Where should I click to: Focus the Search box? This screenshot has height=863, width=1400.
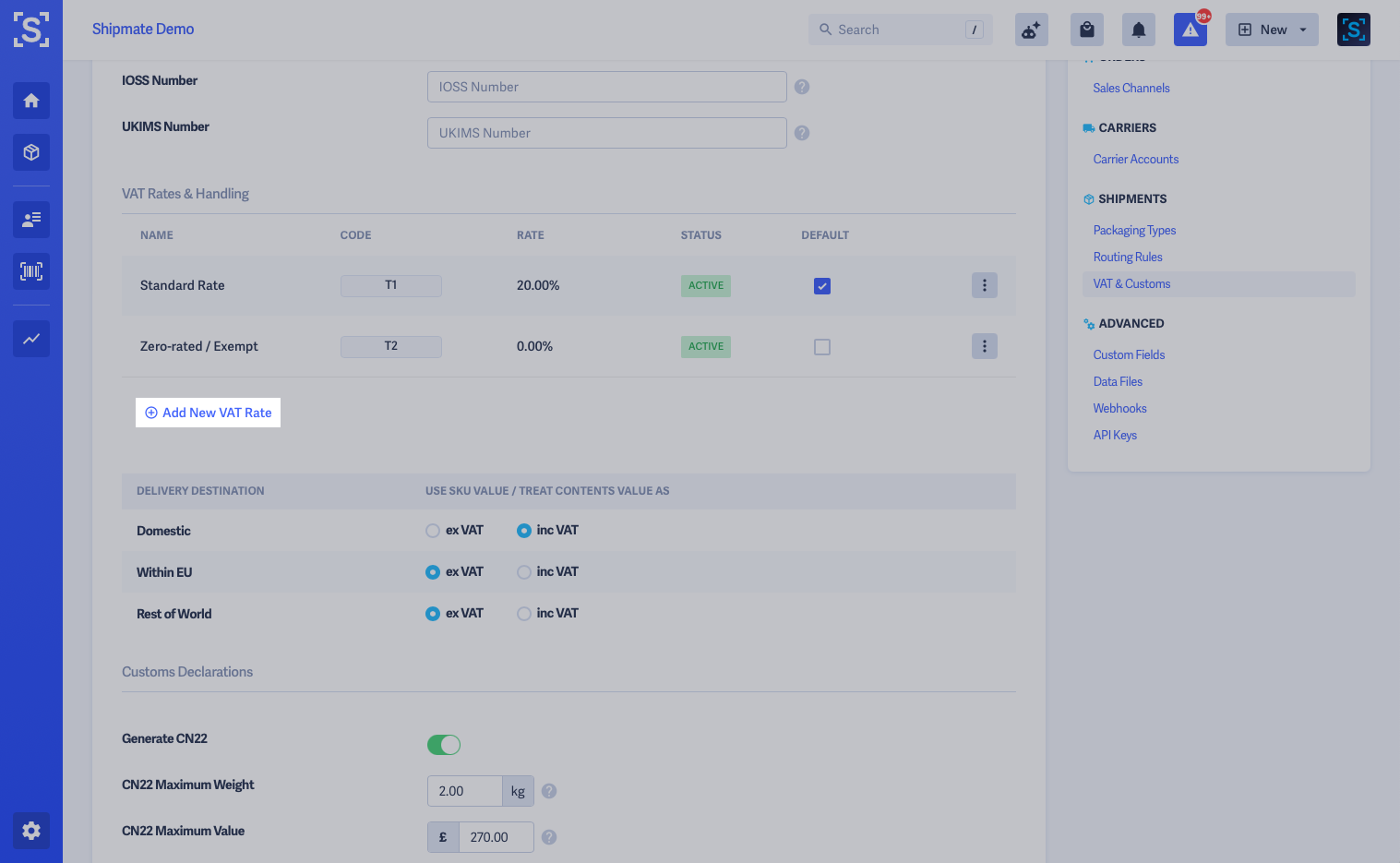[x=901, y=30]
